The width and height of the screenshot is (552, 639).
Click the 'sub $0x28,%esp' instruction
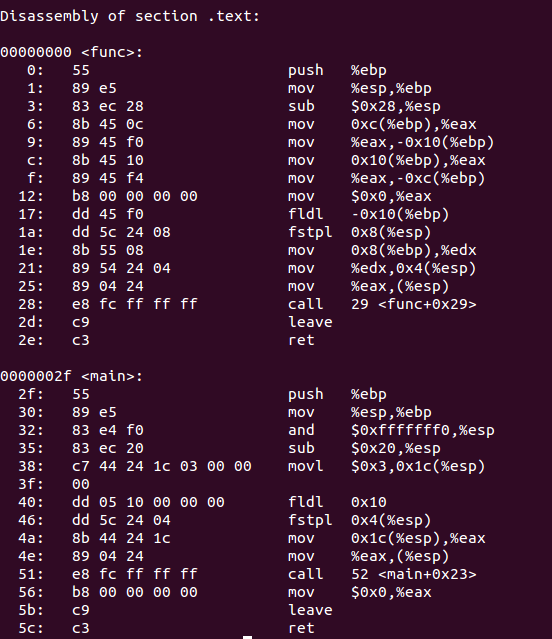click(364, 106)
